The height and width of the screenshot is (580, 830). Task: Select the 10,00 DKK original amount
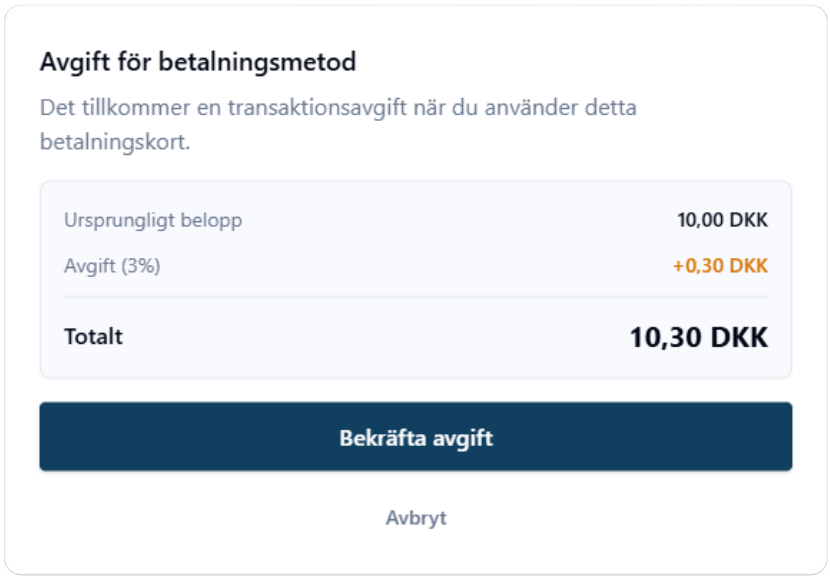click(x=722, y=220)
